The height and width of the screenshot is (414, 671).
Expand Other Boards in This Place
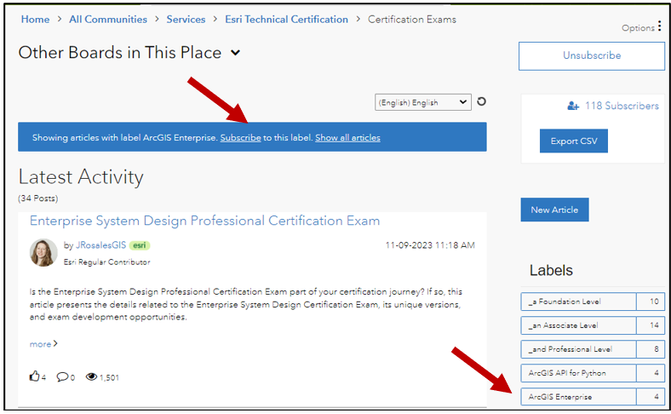[235, 53]
